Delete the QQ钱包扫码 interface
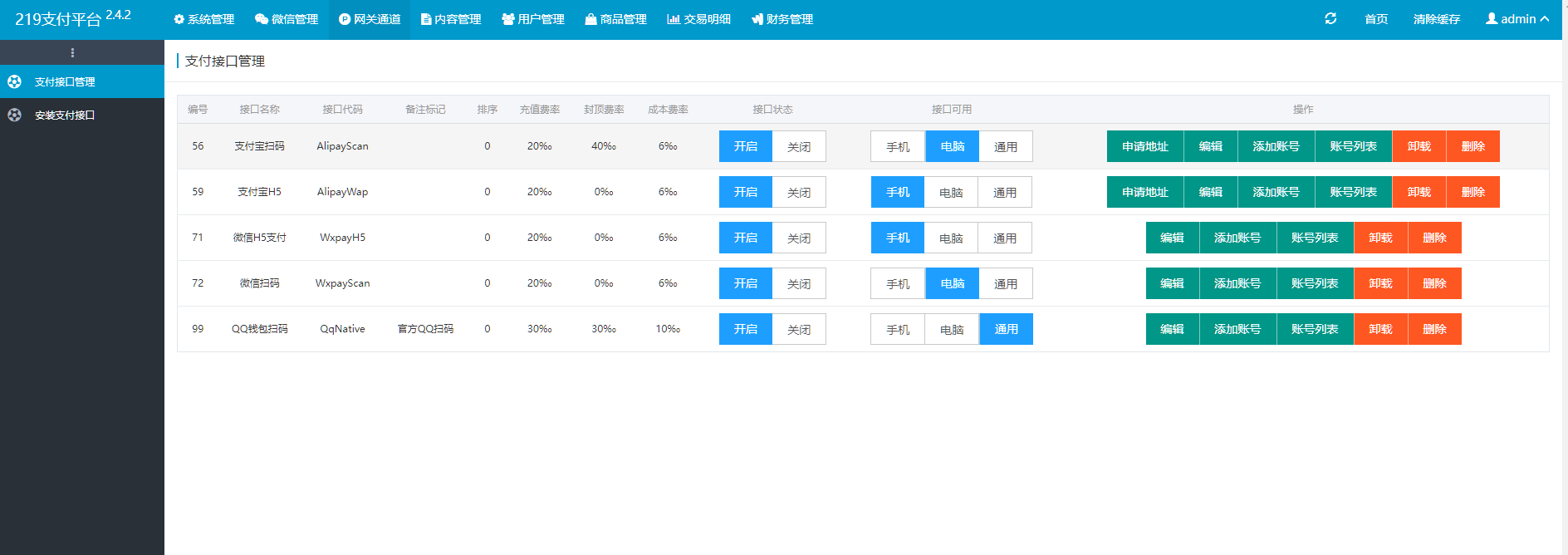This screenshot has height=555, width=1568. (x=1434, y=329)
